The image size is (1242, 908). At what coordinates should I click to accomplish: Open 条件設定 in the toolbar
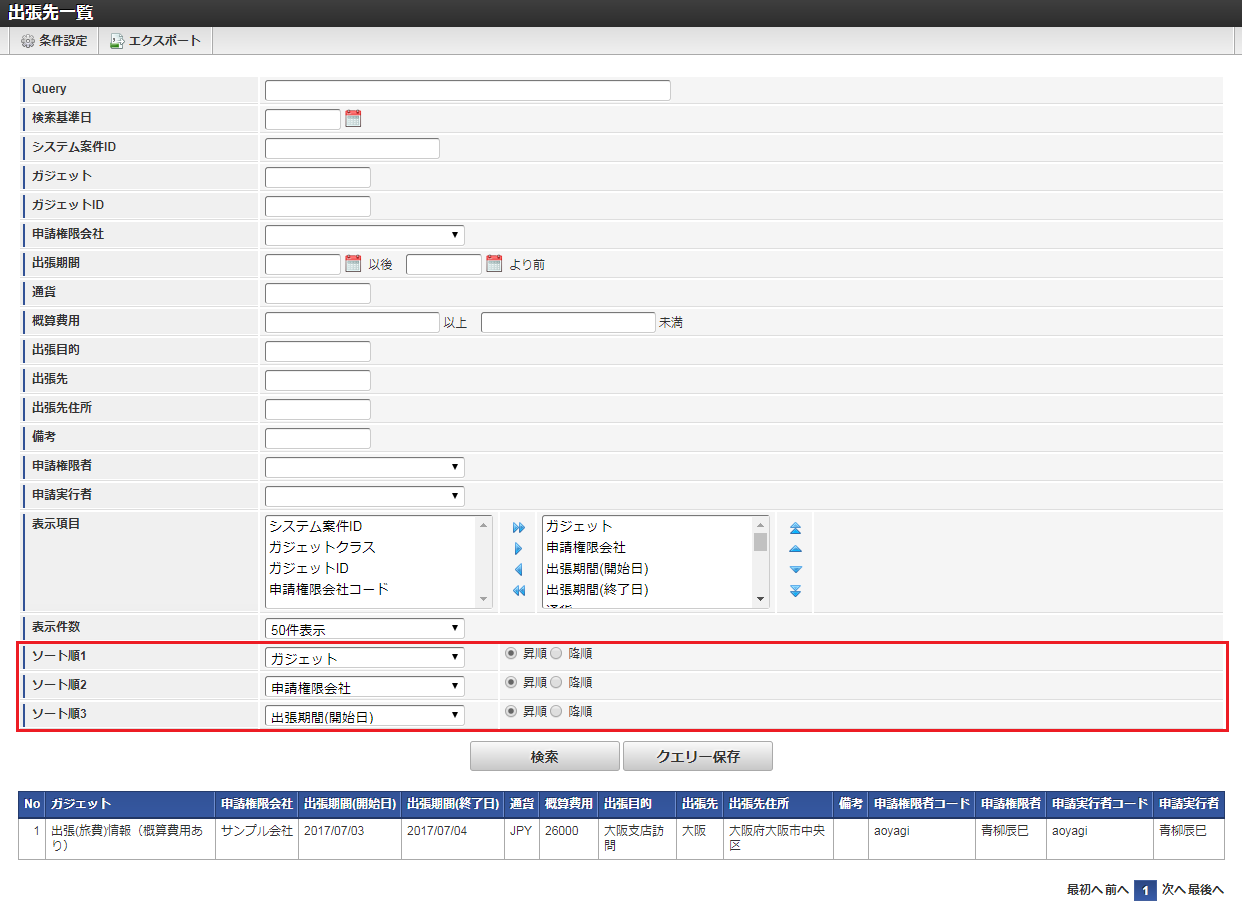click(x=54, y=41)
